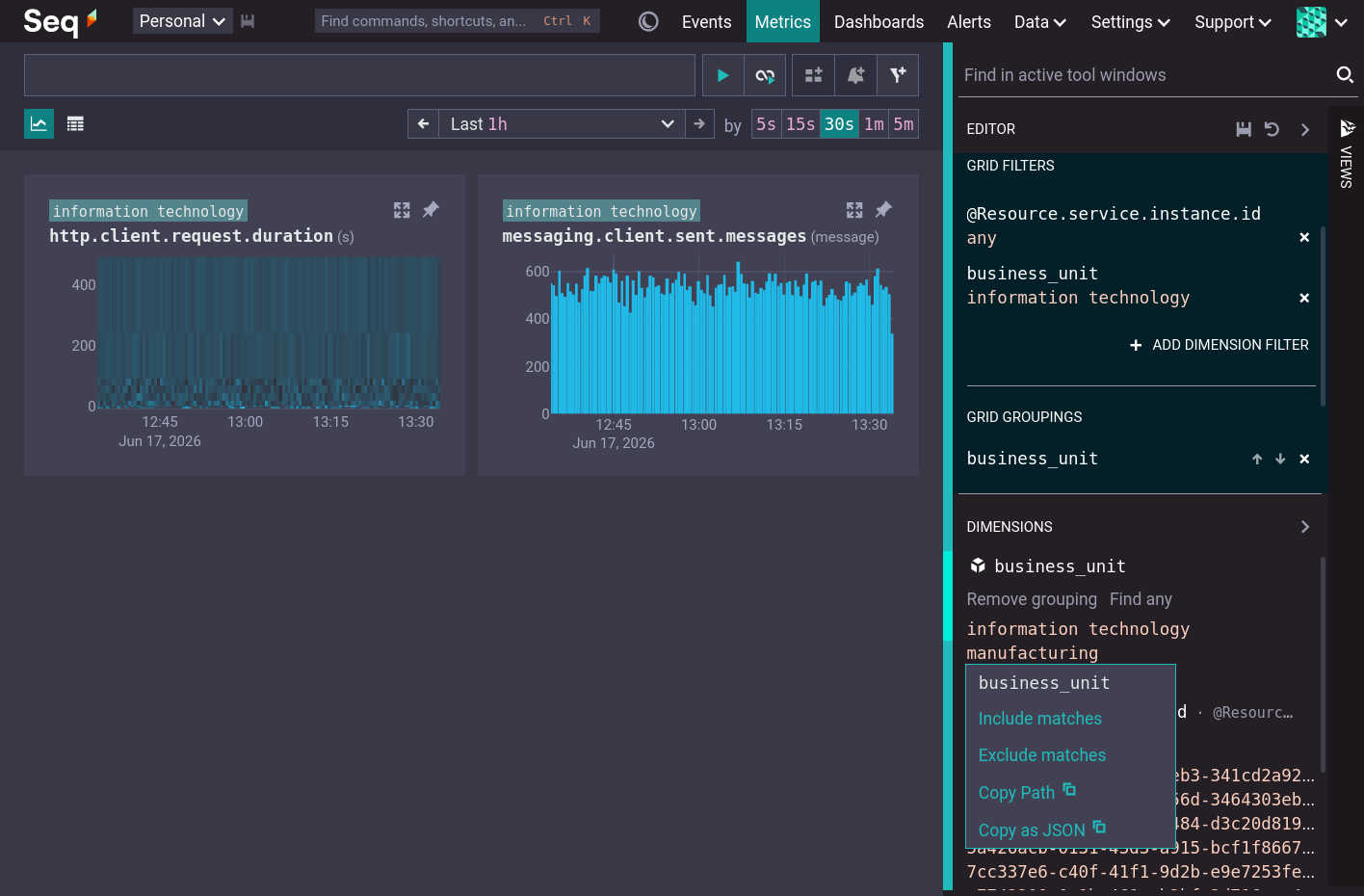The height and width of the screenshot is (896, 1364).
Task: Collapse the EDITOR section chevron
Action: (1305, 129)
